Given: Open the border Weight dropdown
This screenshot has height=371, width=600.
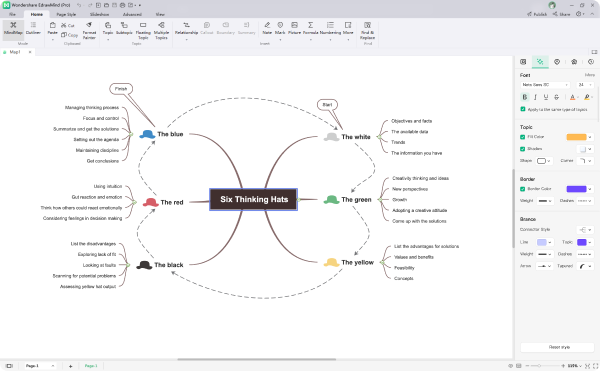Looking at the screenshot, I should [545, 201].
